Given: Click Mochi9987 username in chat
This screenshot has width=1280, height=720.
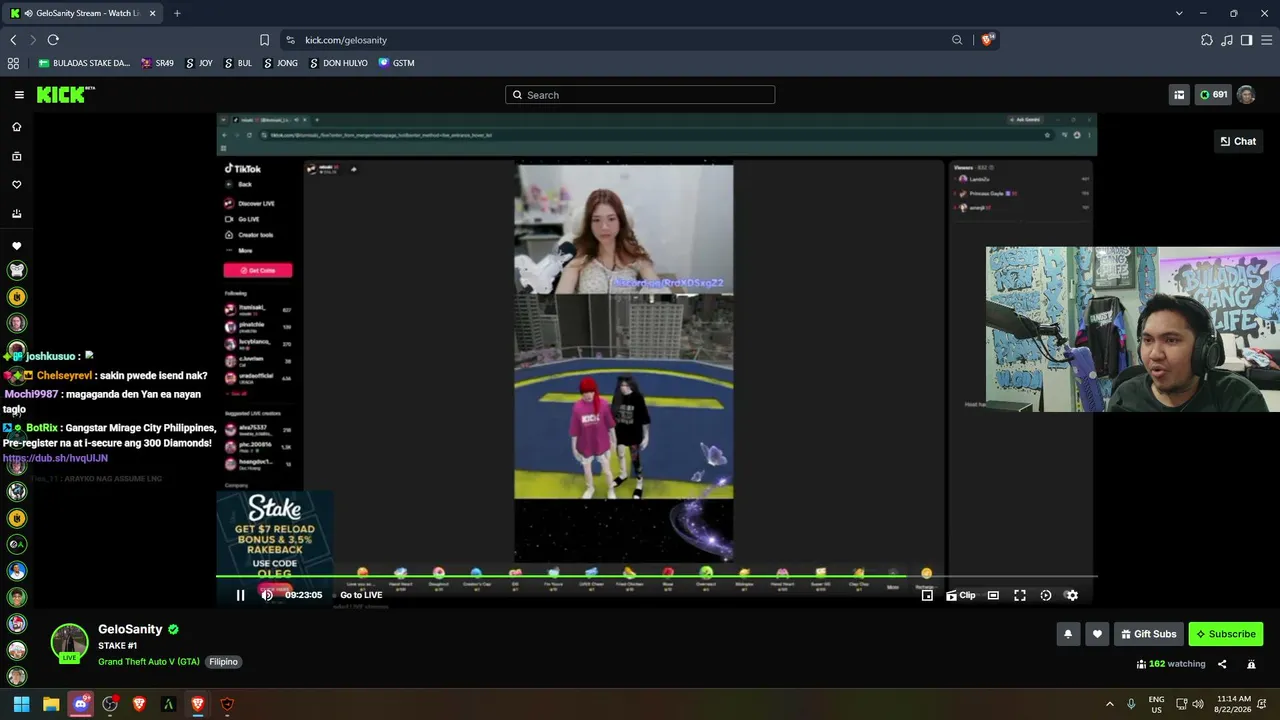Looking at the screenshot, I should click(x=31, y=394).
